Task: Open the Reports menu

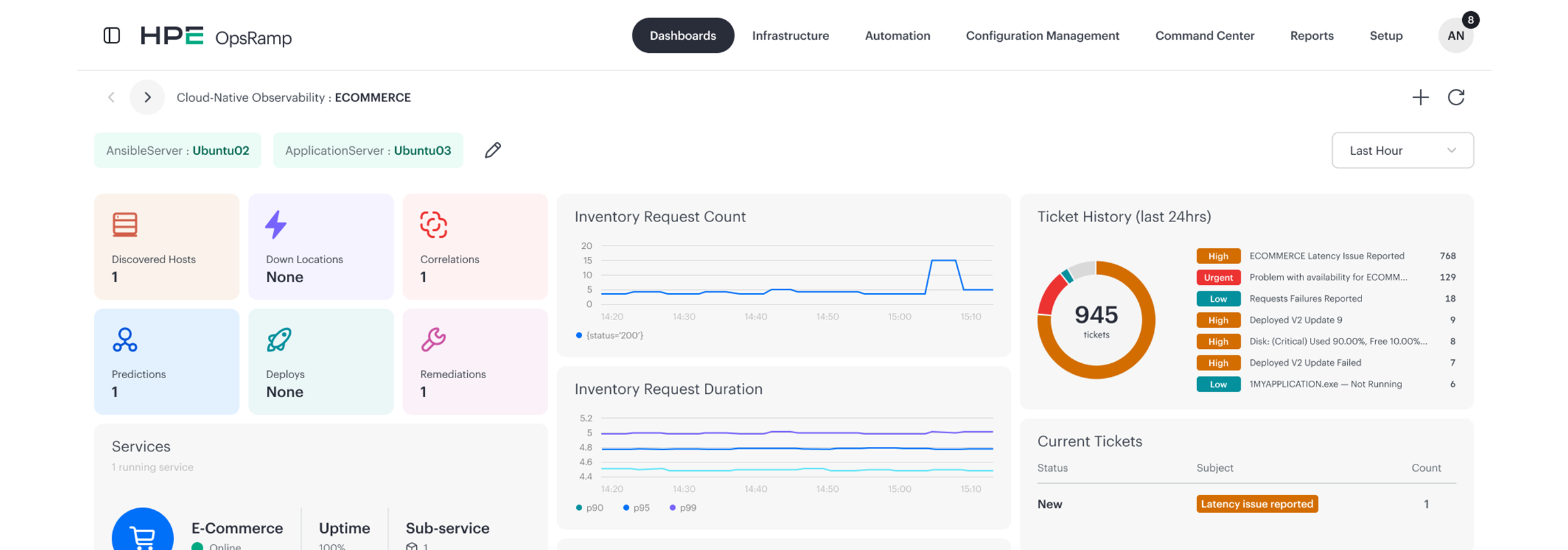Action: coord(1312,36)
